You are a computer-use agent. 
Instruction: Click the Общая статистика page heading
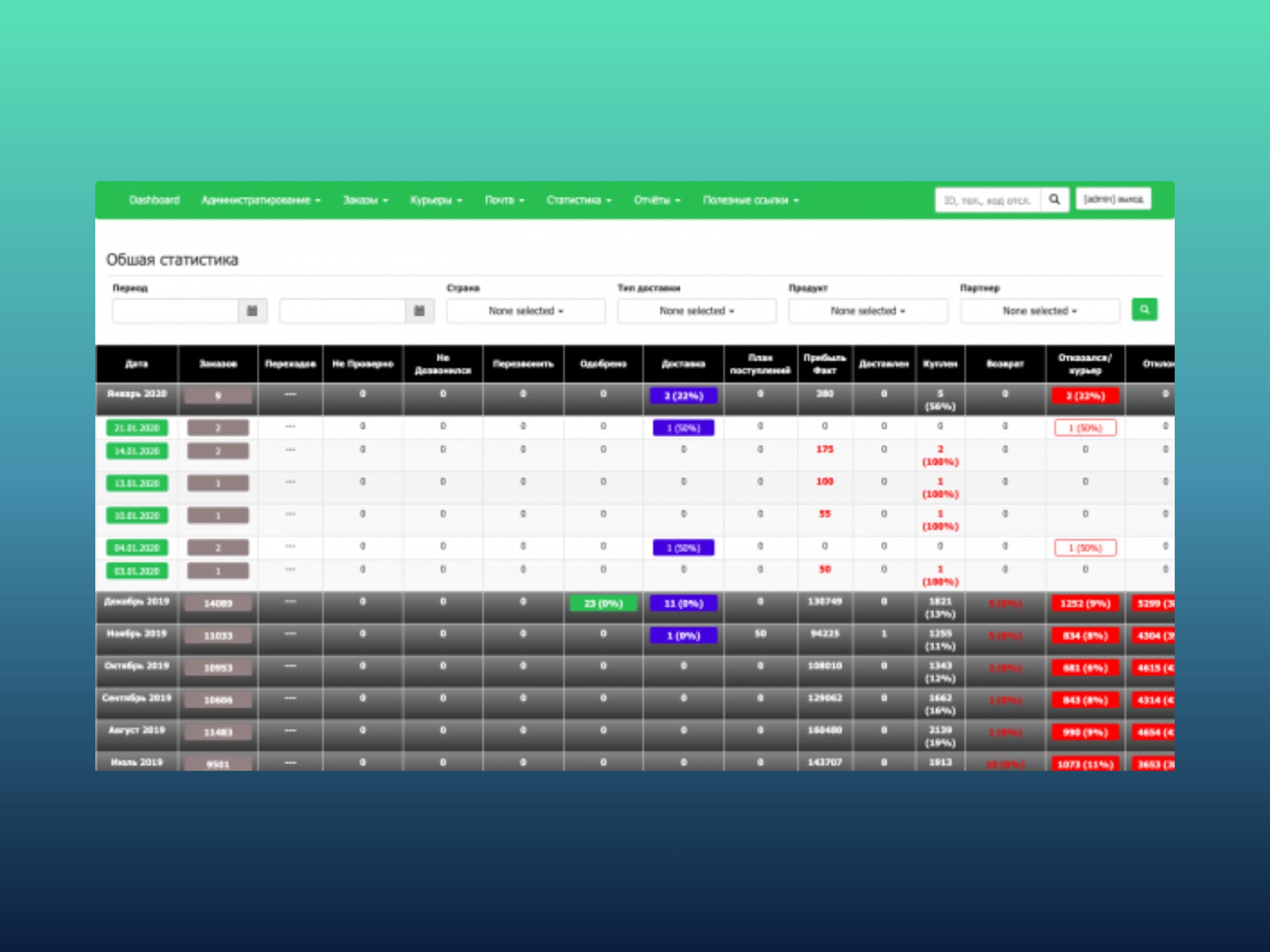(172, 260)
